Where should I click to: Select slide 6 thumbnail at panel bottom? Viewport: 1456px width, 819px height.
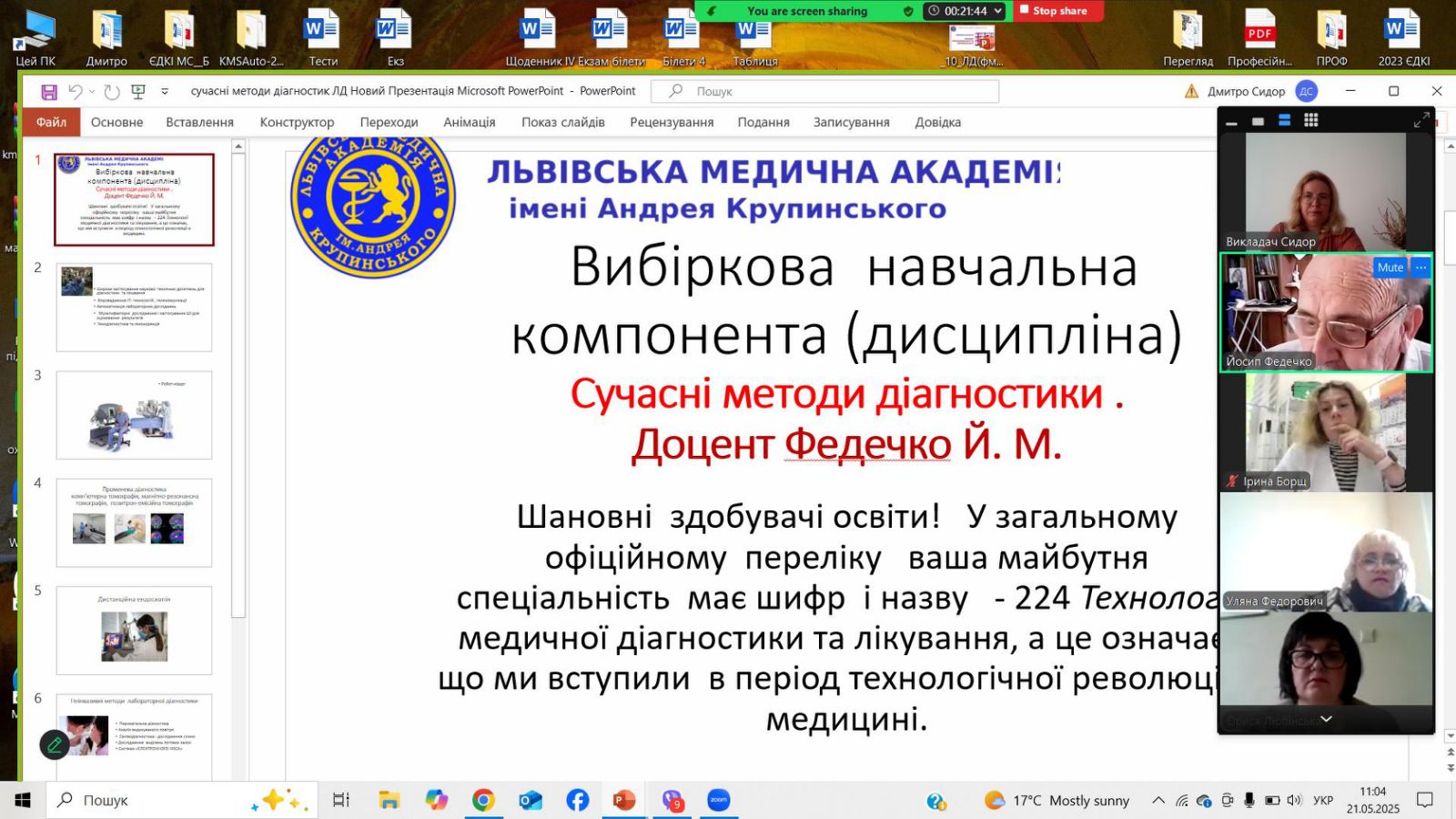(x=134, y=735)
